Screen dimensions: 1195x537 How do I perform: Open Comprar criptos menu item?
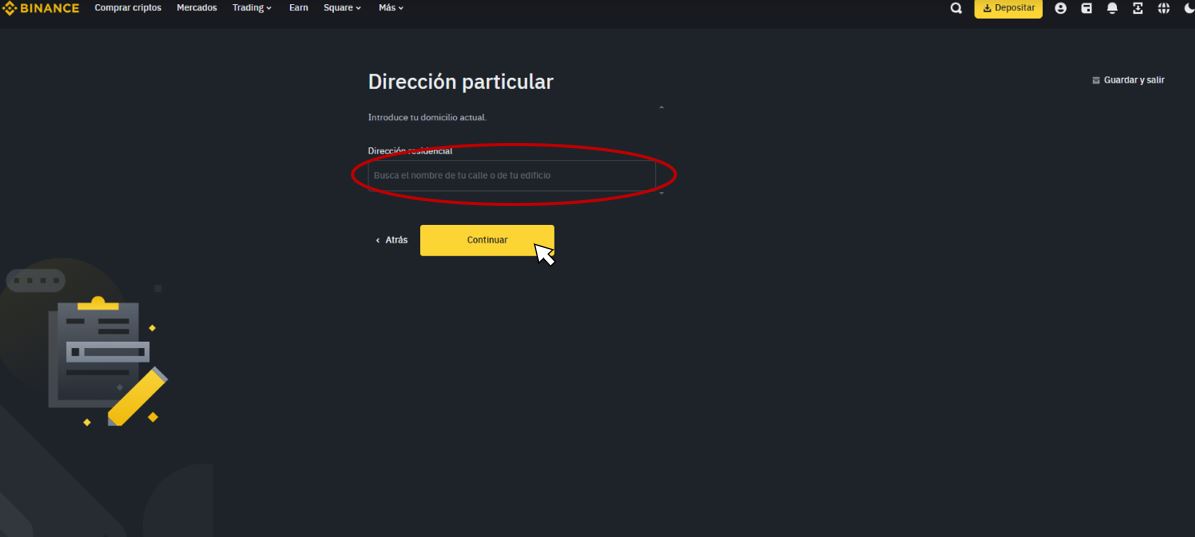pyautogui.click(x=128, y=8)
